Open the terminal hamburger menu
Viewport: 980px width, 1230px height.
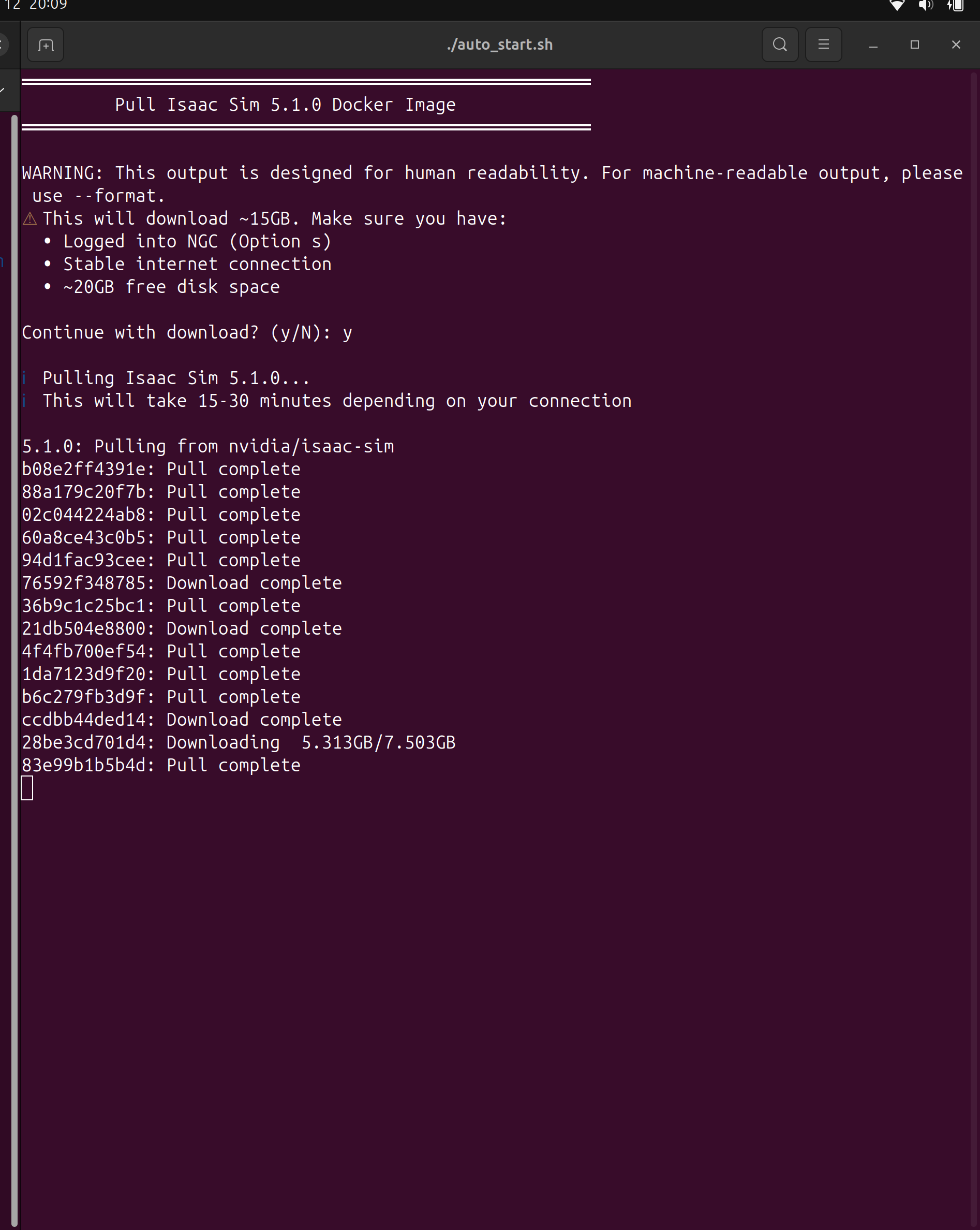point(823,45)
